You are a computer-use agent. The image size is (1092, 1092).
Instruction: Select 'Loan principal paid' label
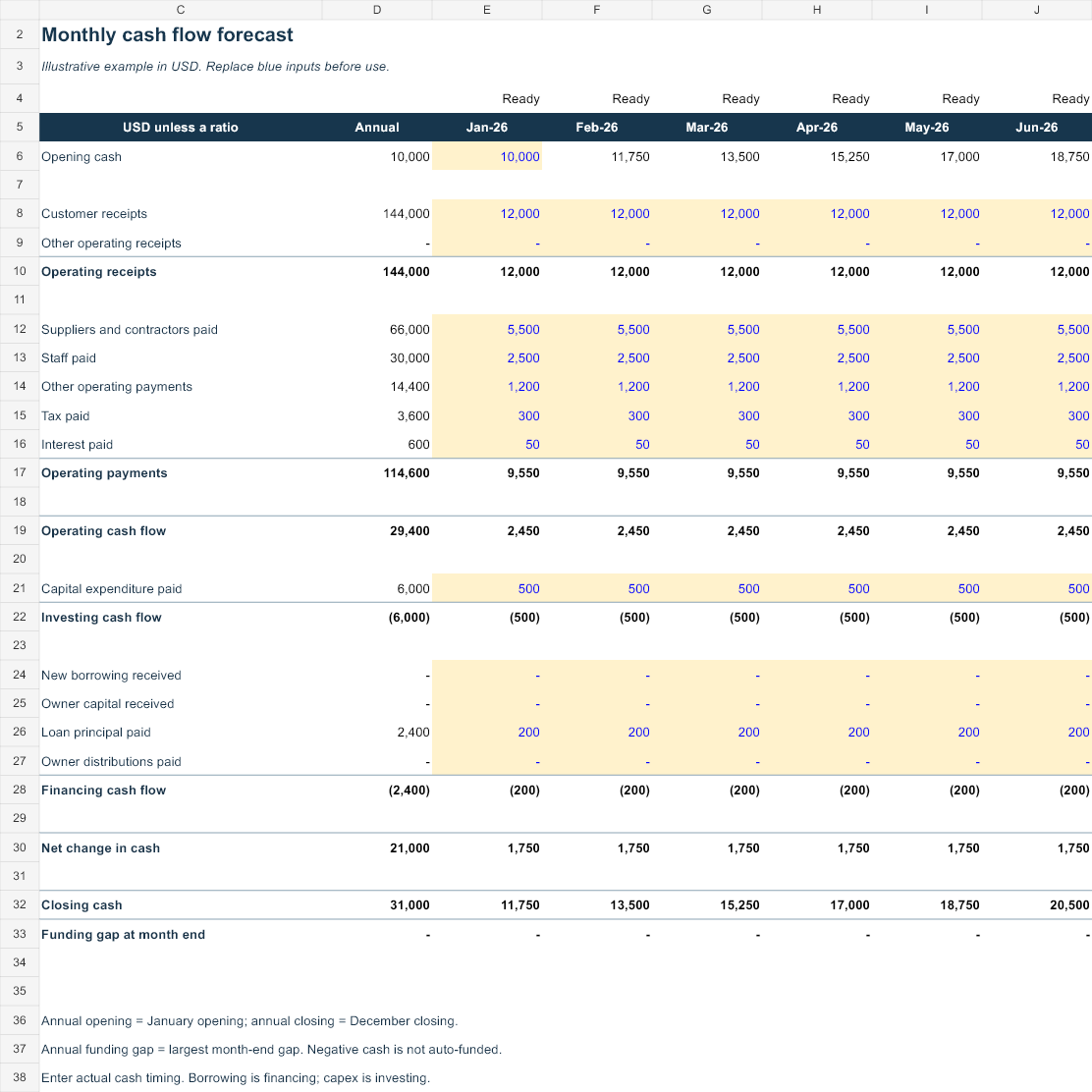[x=181, y=732]
